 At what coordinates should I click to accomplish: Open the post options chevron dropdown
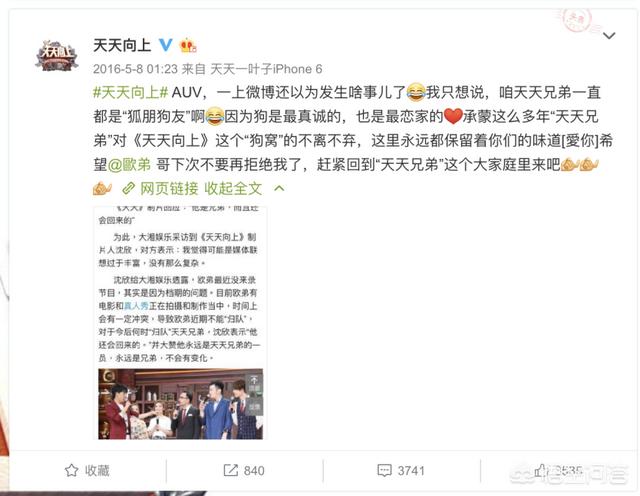pos(609,36)
